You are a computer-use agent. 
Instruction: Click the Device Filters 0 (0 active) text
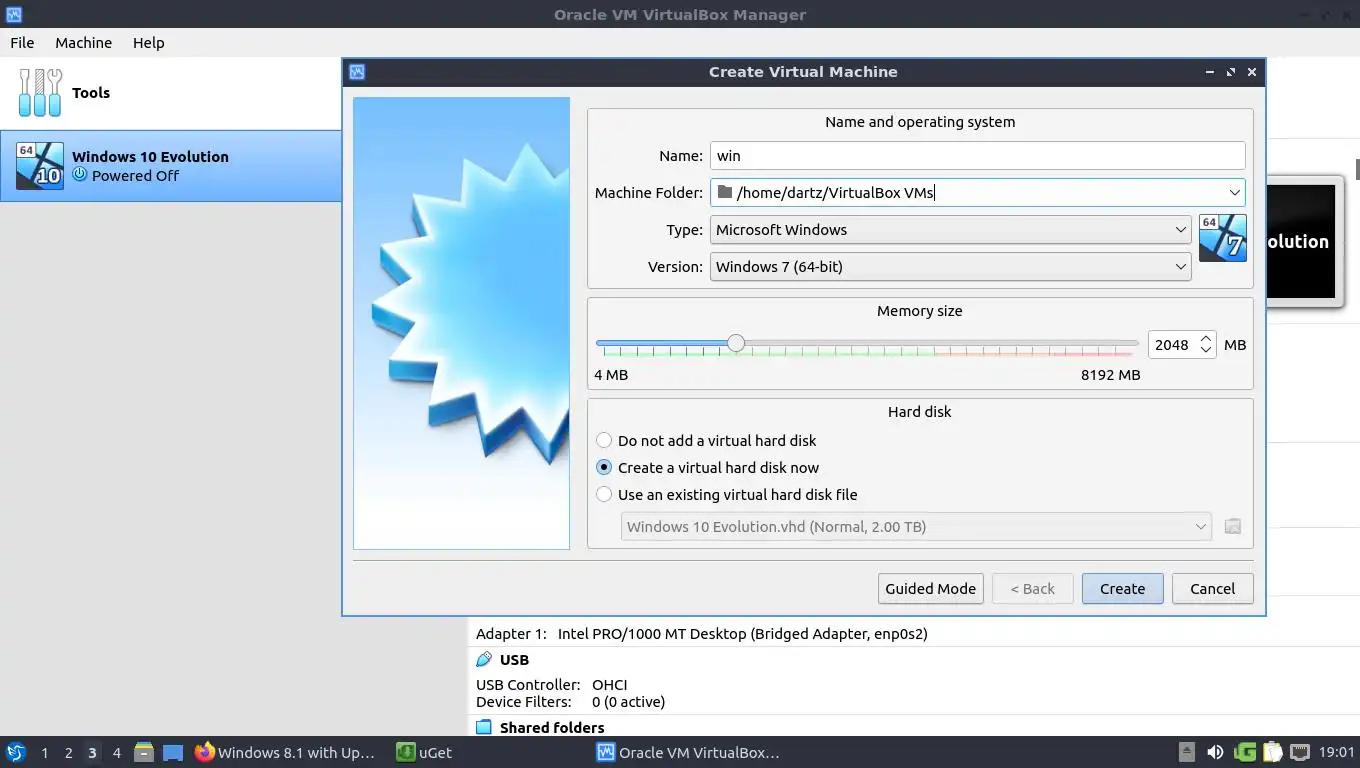tap(570, 702)
